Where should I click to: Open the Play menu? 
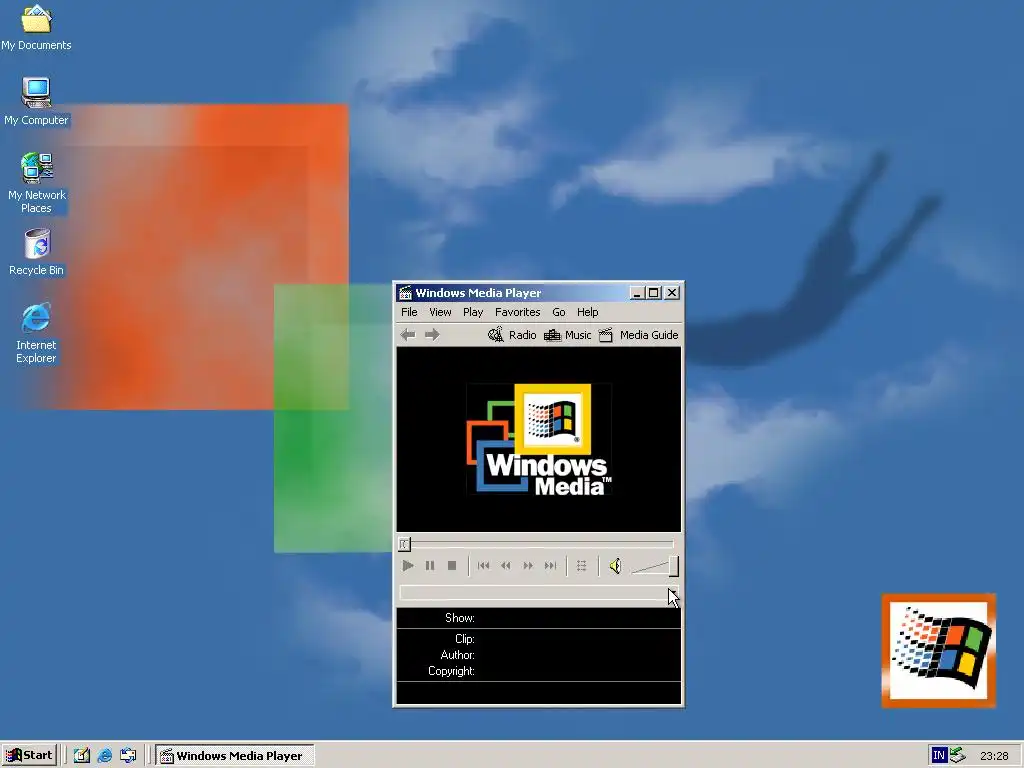point(473,312)
